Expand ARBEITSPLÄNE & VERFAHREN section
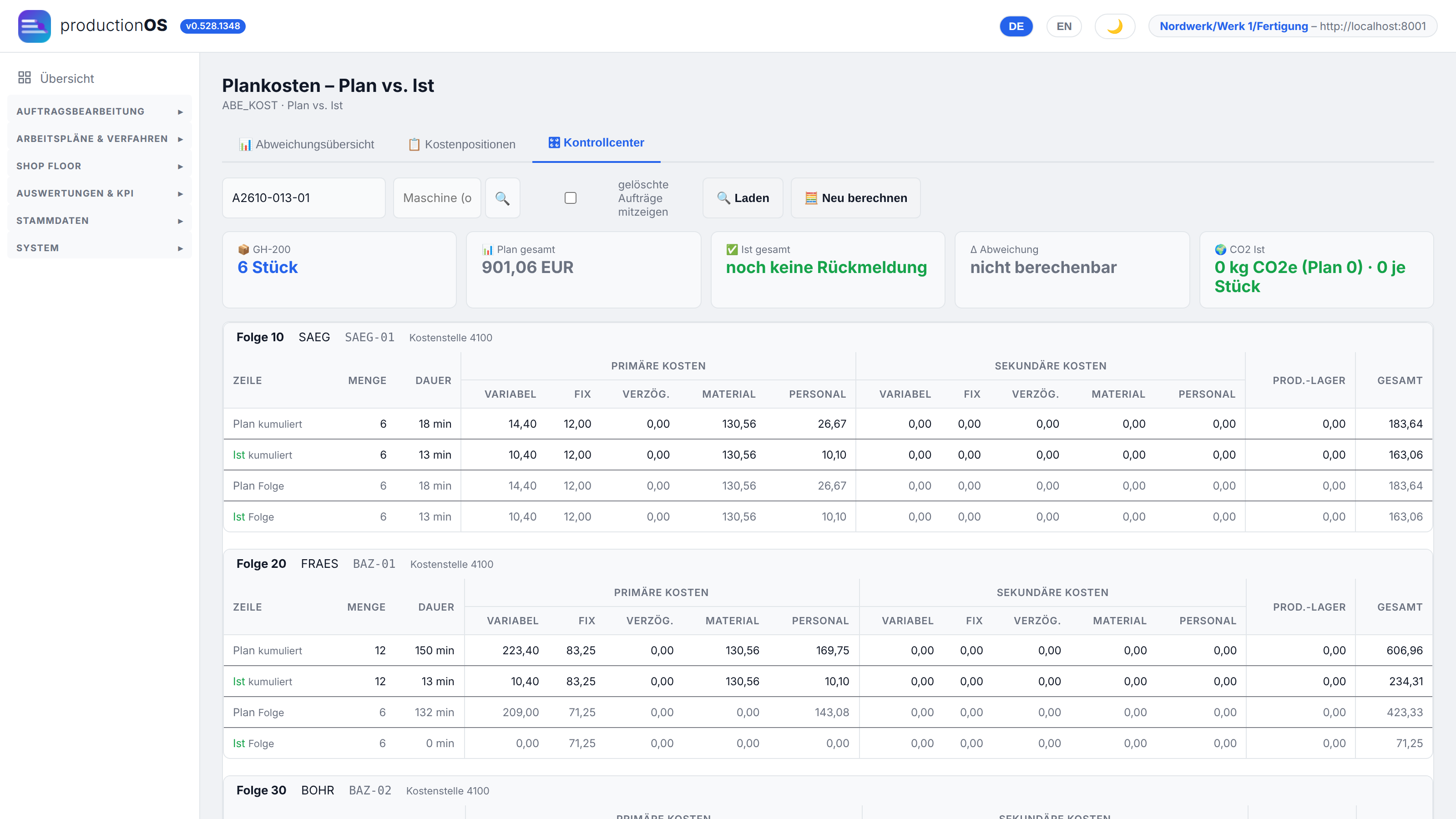 pos(100,138)
